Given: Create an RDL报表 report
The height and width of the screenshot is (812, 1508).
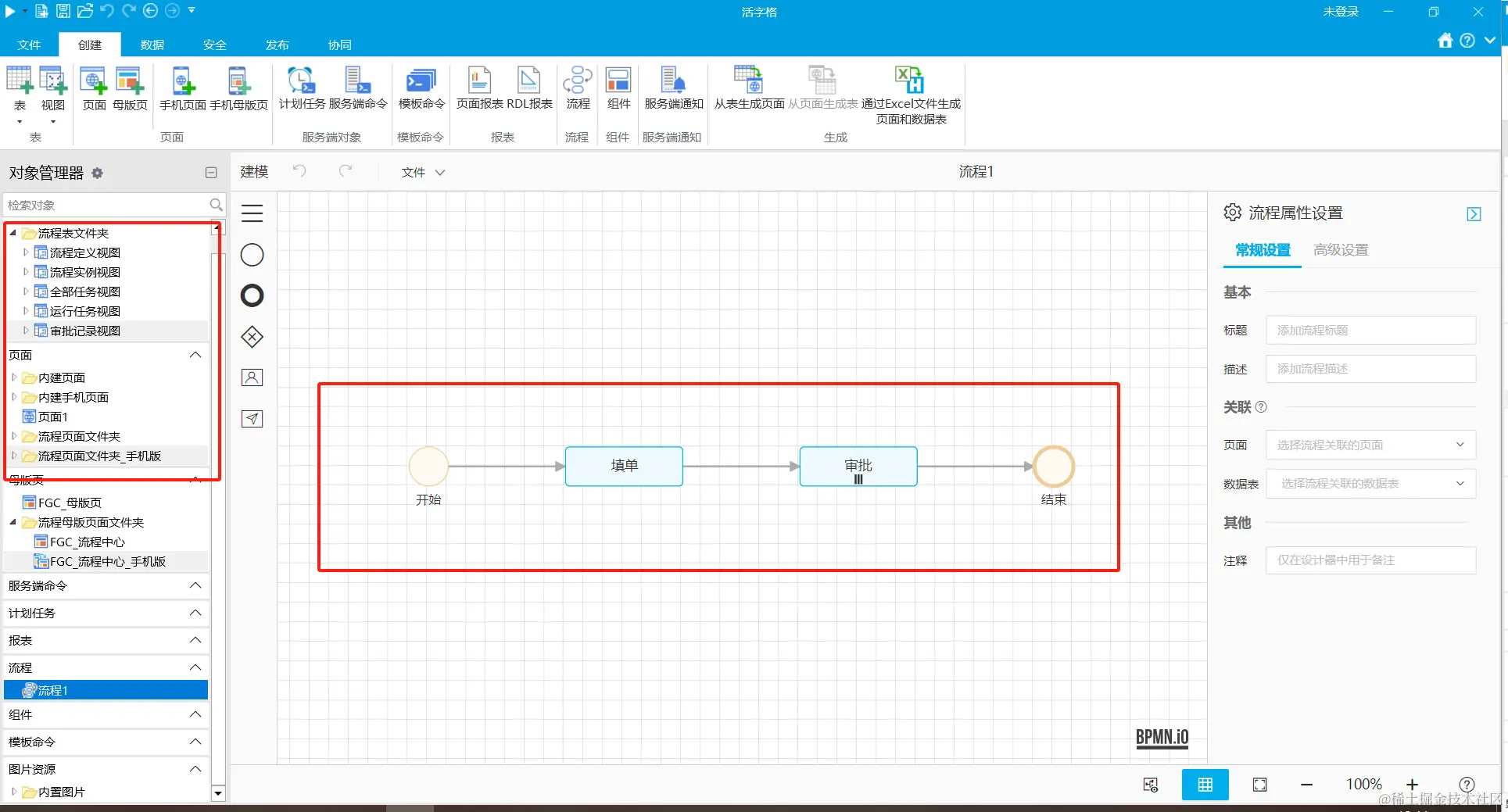Looking at the screenshot, I should point(529,80).
